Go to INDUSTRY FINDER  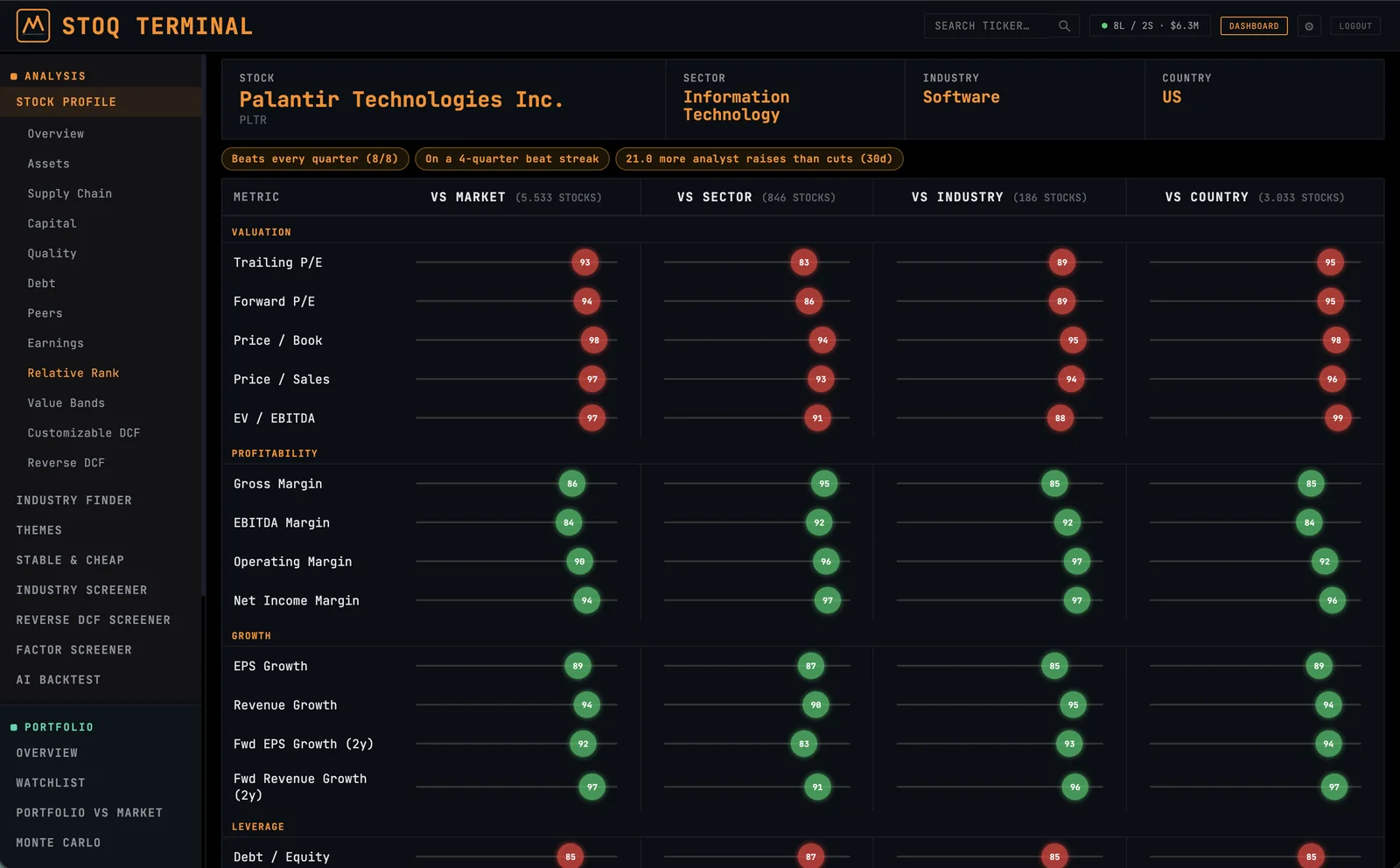[74, 500]
